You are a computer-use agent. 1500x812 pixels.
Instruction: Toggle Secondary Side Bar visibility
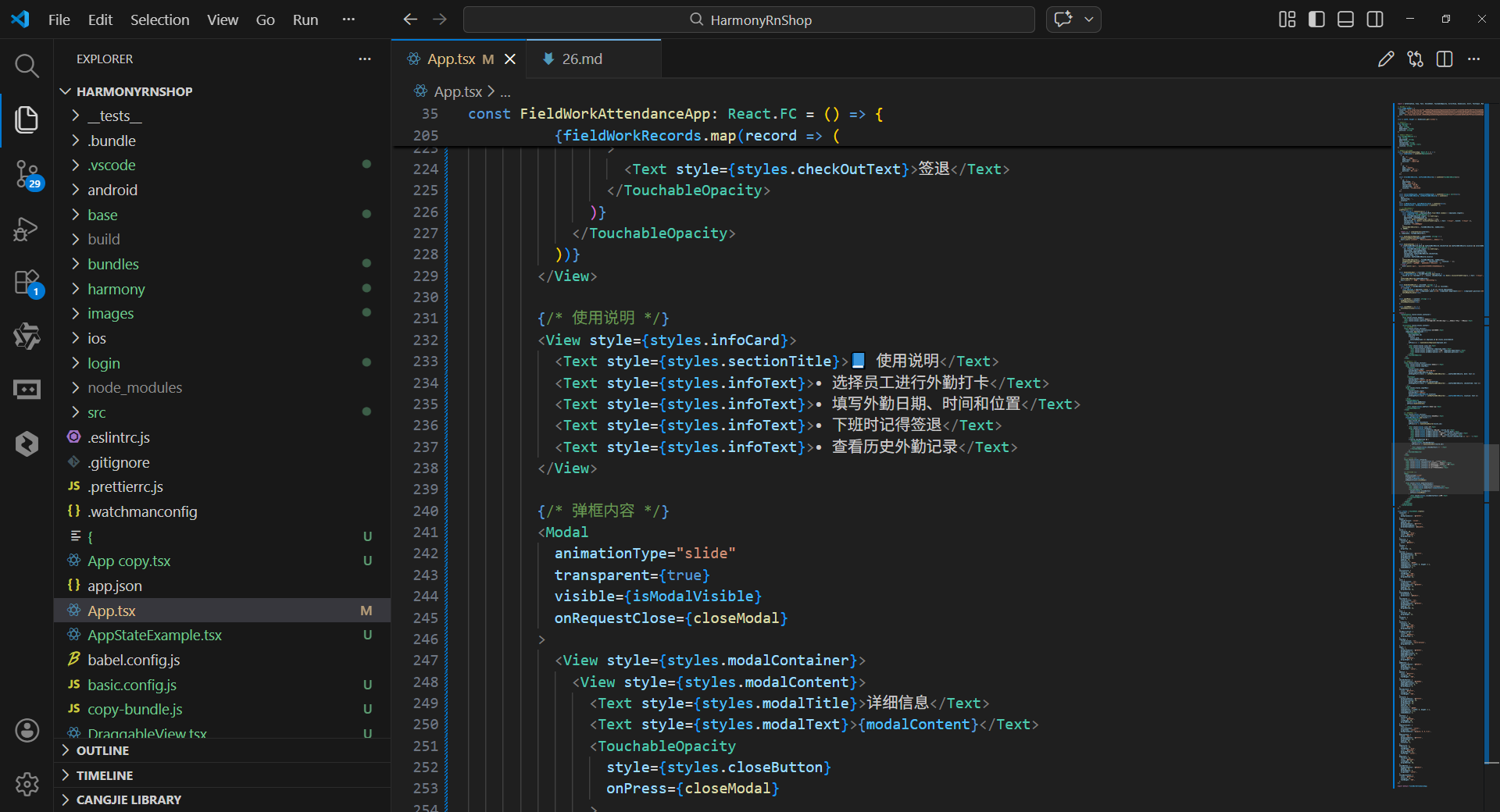tap(1375, 20)
